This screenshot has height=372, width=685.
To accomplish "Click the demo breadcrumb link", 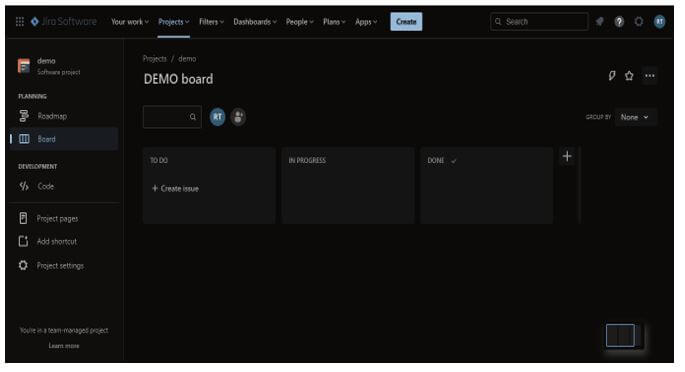I will (187, 59).
